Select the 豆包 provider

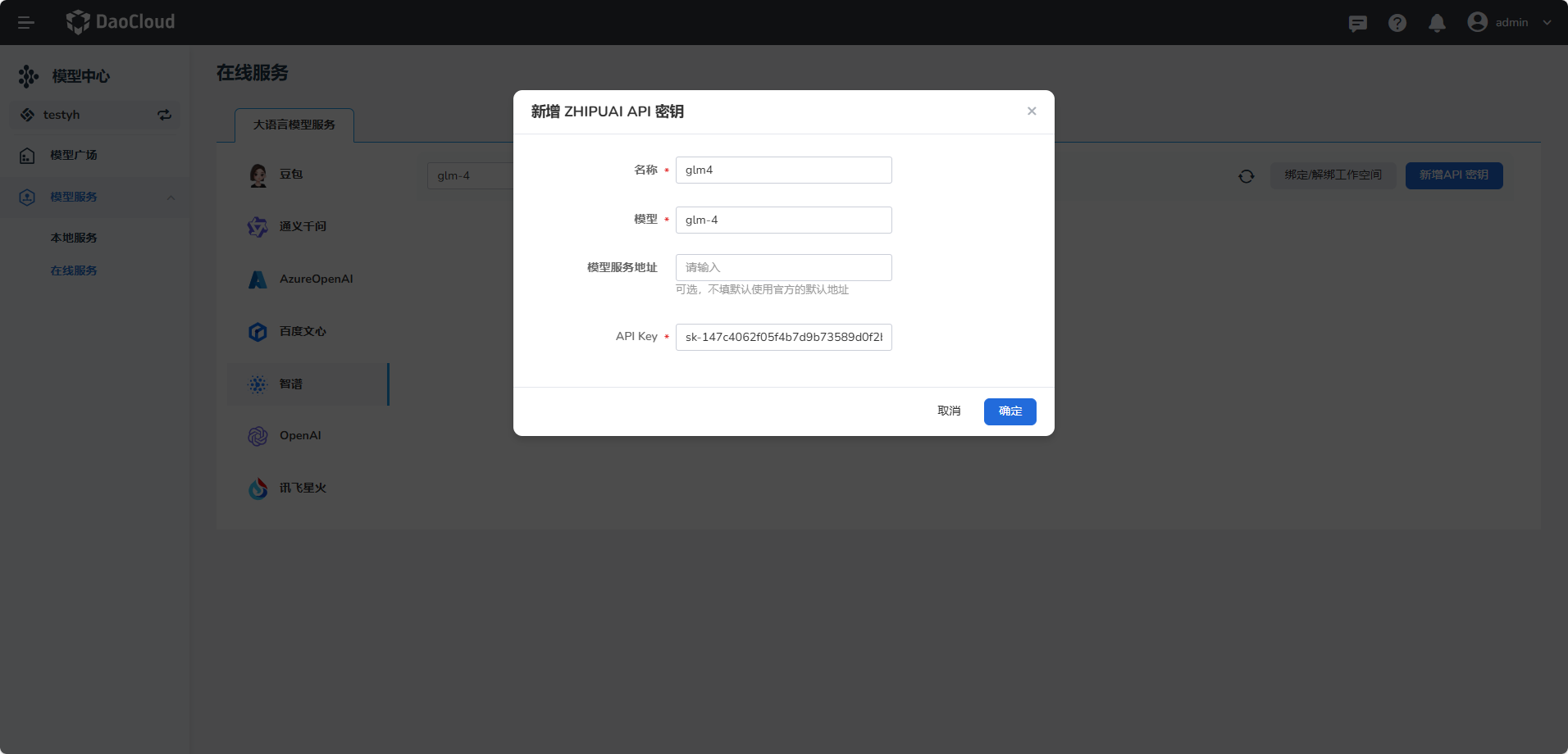[x=308, y=175]
